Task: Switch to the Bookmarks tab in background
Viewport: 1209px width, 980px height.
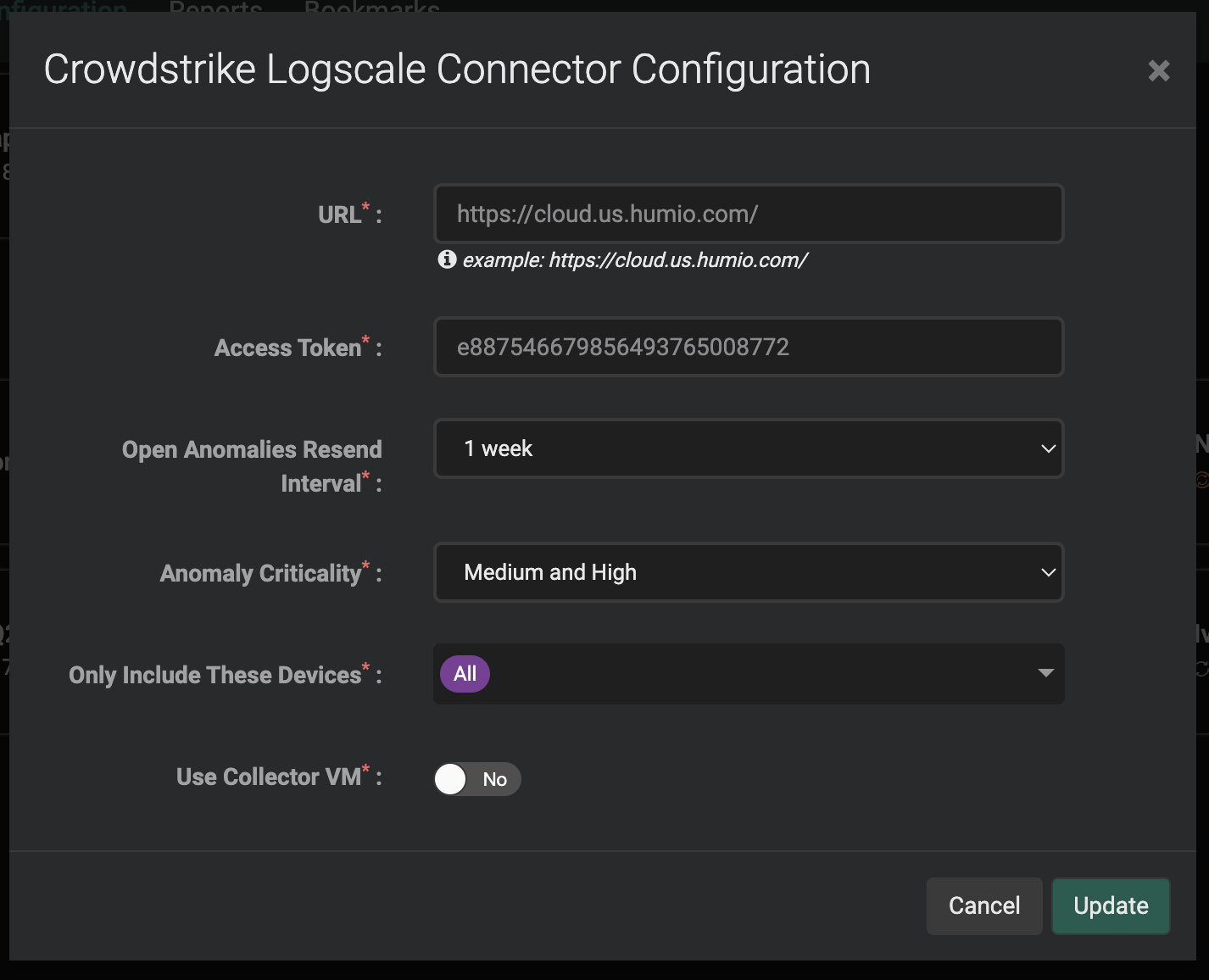Action: point(371,7)
